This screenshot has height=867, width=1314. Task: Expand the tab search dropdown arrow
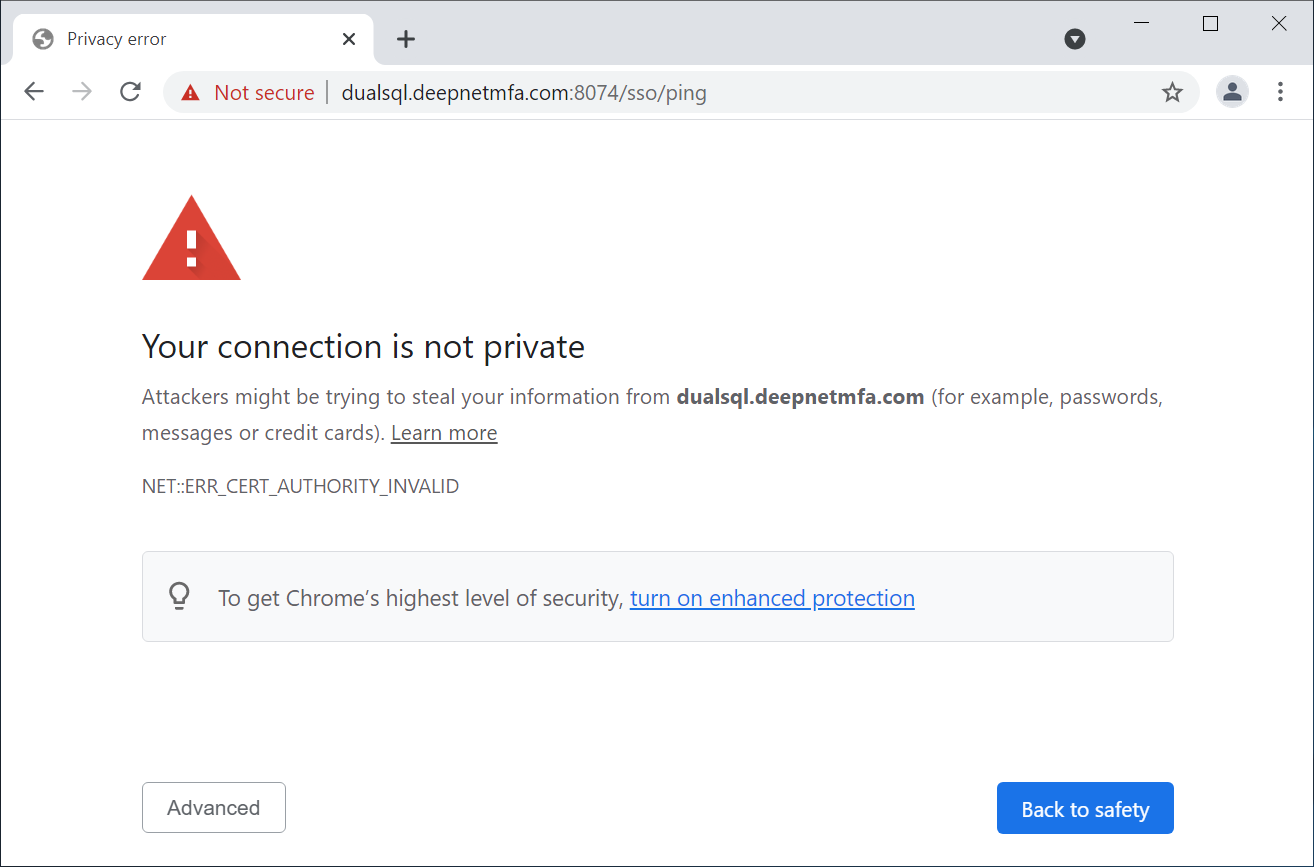coord(1075,39)
